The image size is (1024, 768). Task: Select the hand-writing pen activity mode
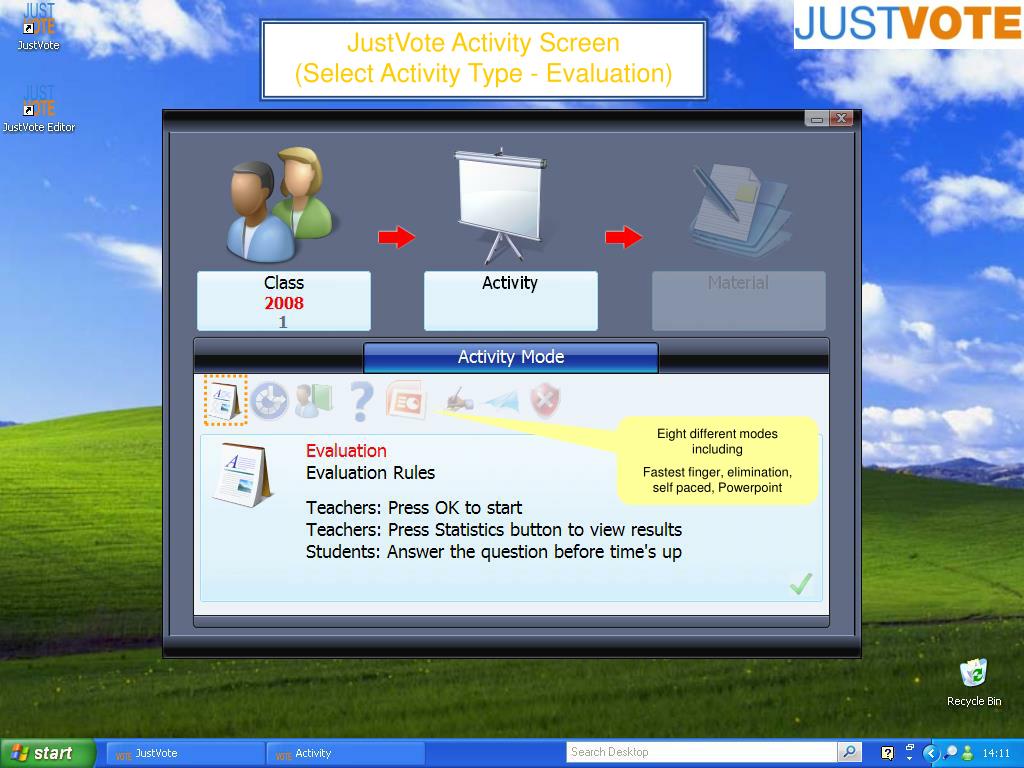click(x=459, y=400)
